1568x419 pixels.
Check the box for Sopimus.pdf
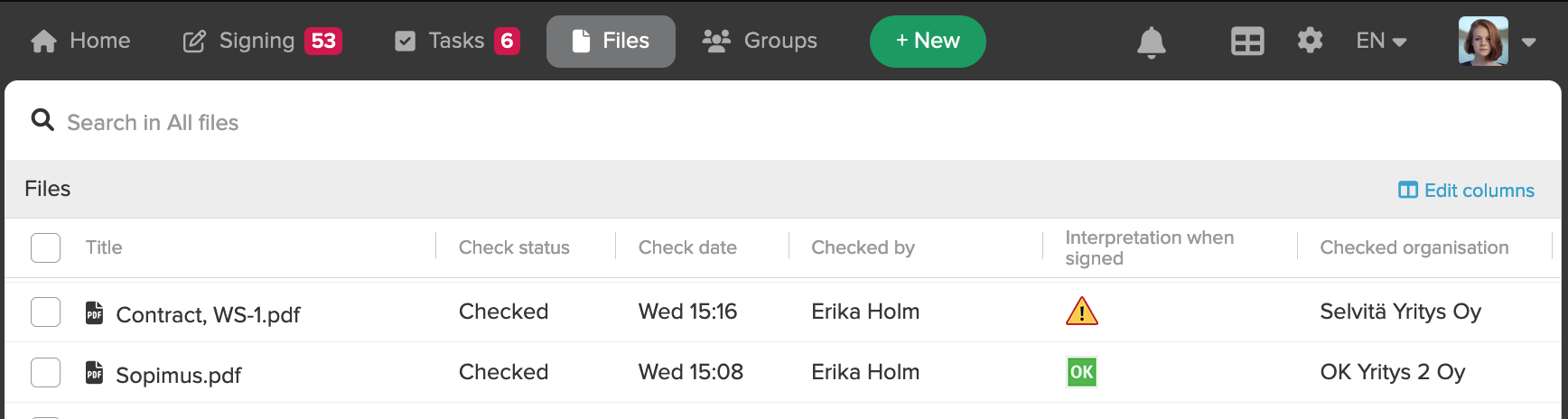(45, 372)
